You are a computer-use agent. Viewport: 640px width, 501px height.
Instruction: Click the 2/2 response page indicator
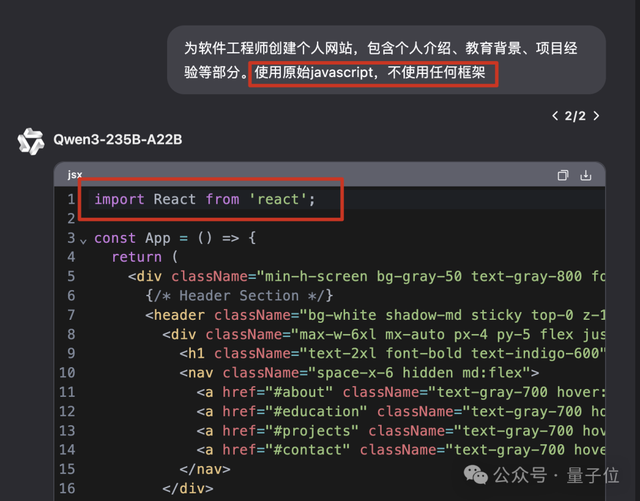[575, 116]
